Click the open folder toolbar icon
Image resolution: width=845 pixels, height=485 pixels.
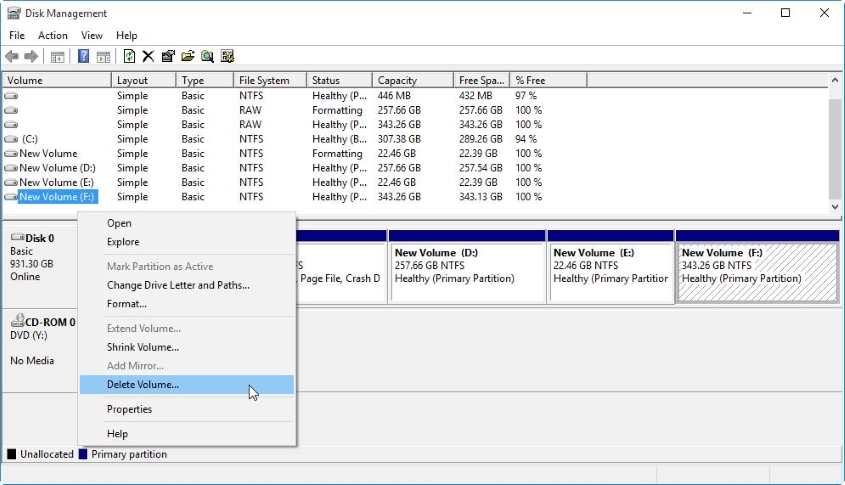[x=188, y=56]
